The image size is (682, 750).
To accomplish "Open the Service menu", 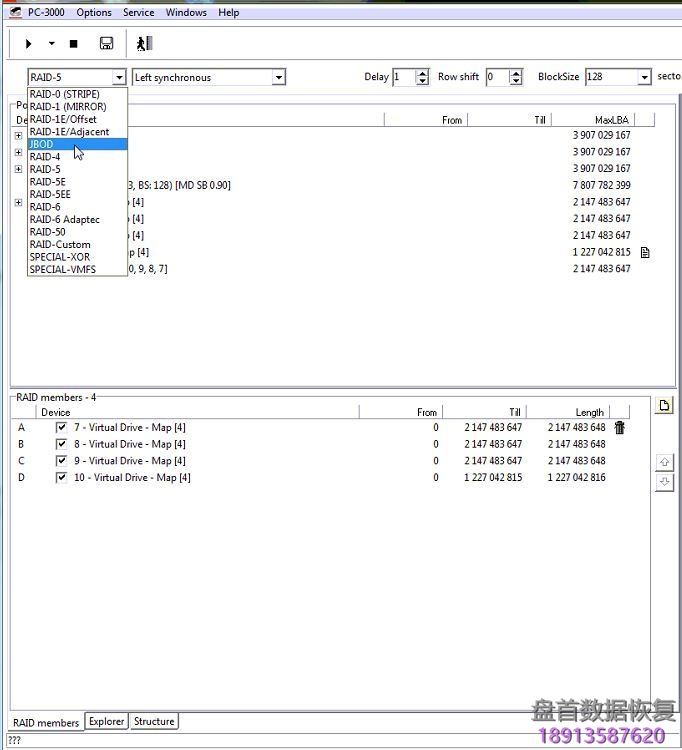I will pos(138,13).
